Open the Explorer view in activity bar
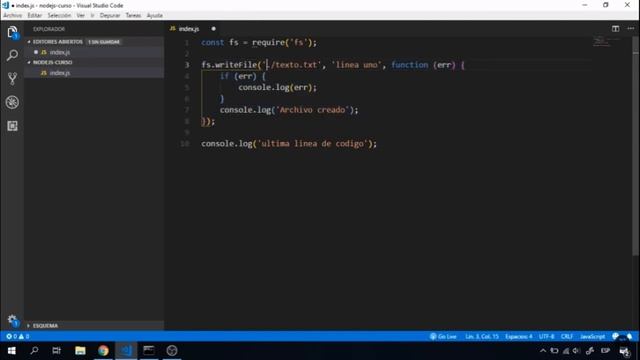Image resolution: width=640 pixels, height=360 pixels. tap(12, 32)
